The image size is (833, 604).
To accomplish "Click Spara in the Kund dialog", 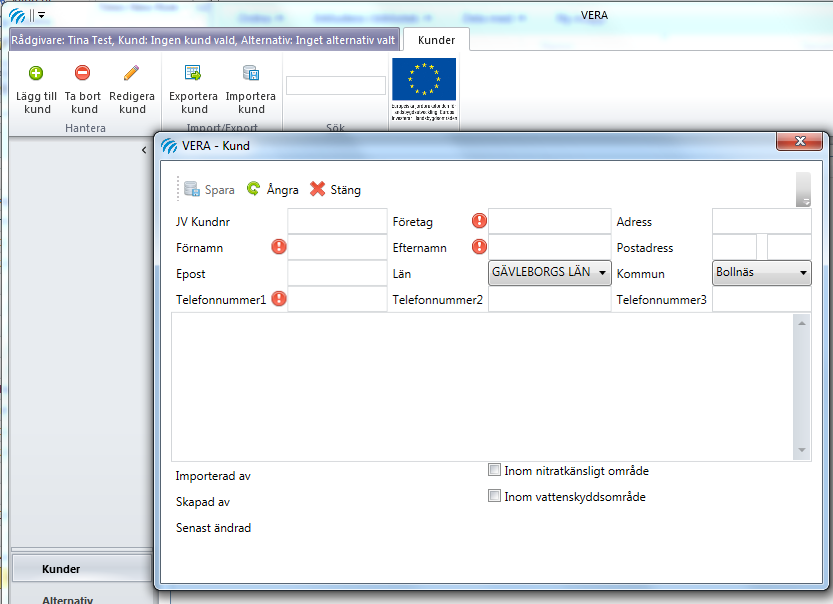I will pyautogui.click(x=209, y=189).
